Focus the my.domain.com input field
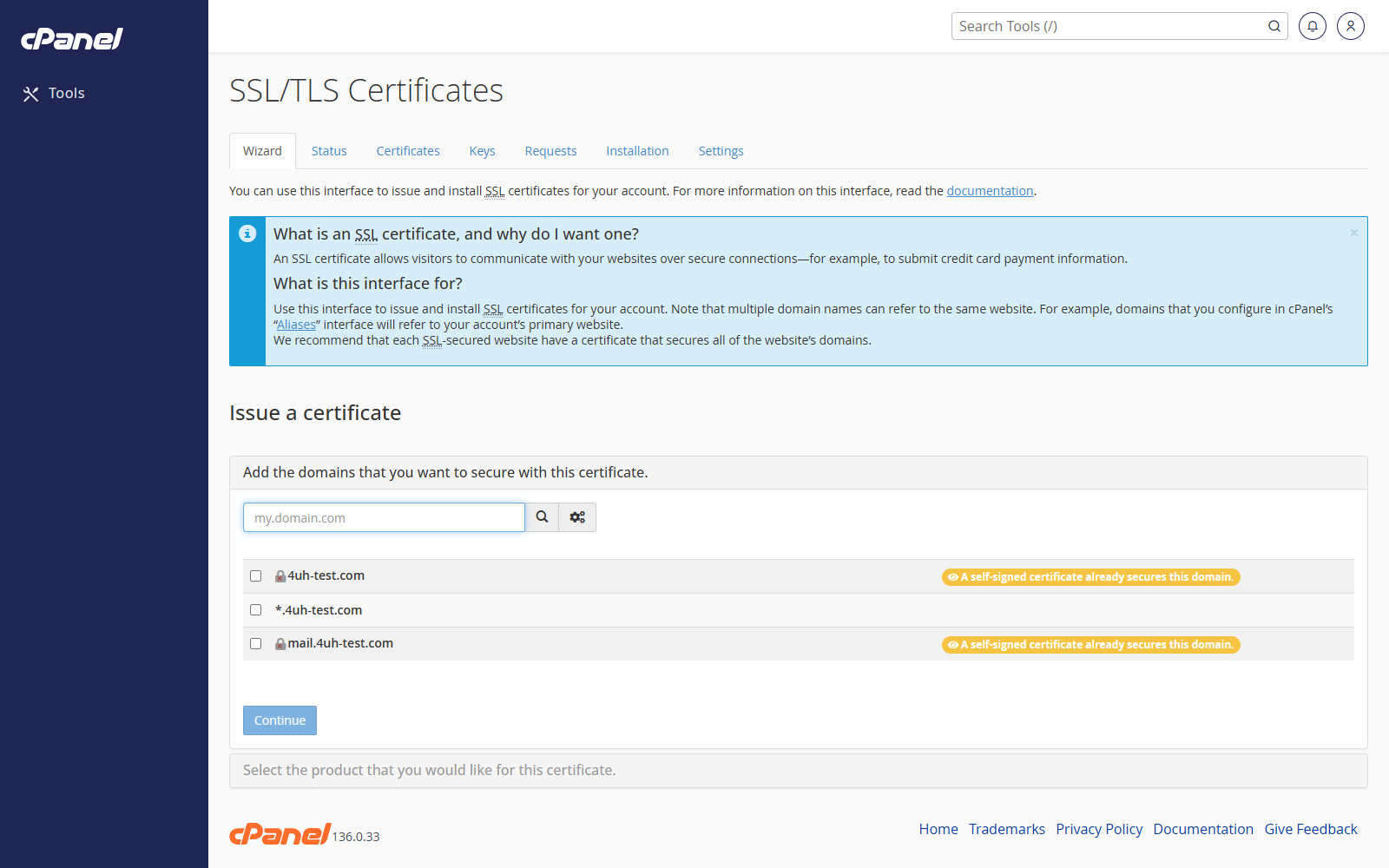1389x868 pixels. pyautogui.click(x=384, y=517)
